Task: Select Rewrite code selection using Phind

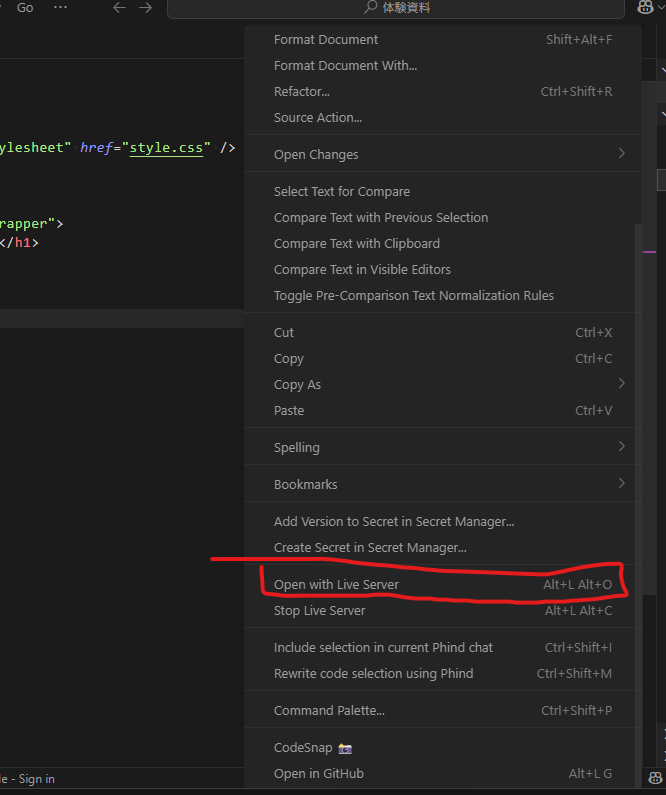Action: [443, 673]
